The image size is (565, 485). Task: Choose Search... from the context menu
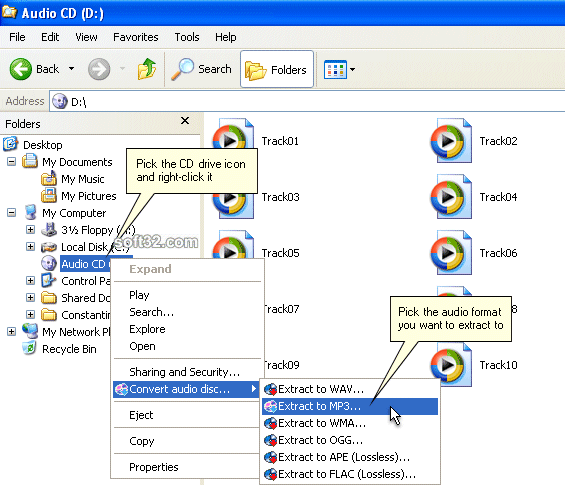[x=187, y=312]
